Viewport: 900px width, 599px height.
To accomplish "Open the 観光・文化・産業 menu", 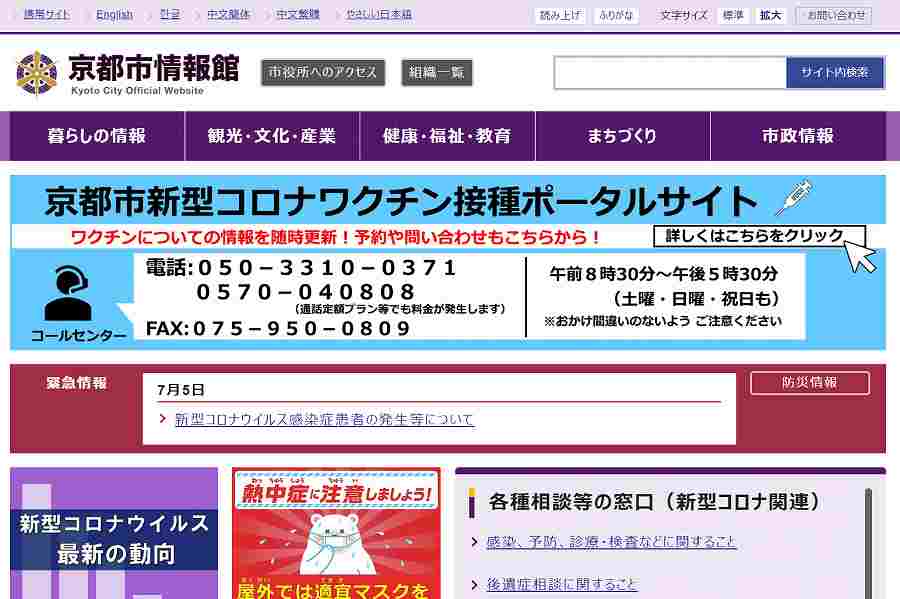I will 272,136.
